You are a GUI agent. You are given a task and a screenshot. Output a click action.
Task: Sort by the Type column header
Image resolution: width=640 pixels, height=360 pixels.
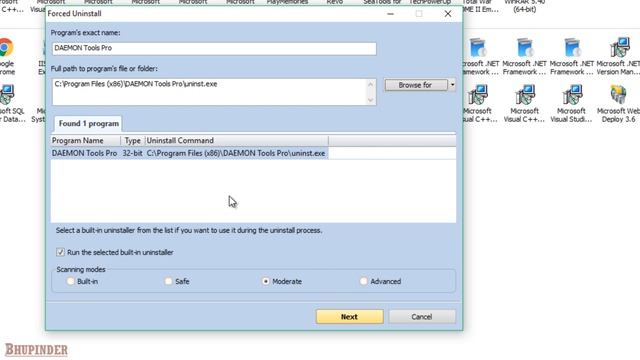[x=133, y=140]
